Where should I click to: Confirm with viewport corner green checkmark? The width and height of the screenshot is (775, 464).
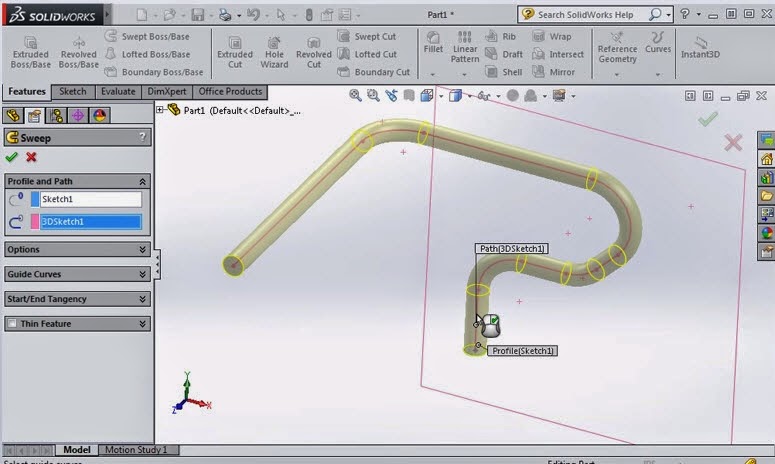pyautogui.click(x=708, y=119)
